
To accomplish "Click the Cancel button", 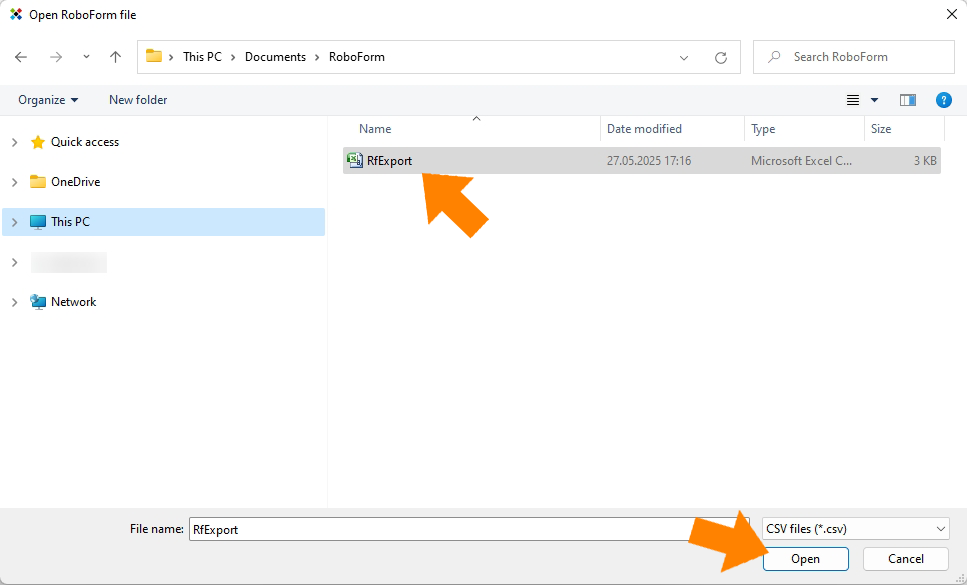I will (905, 559).
